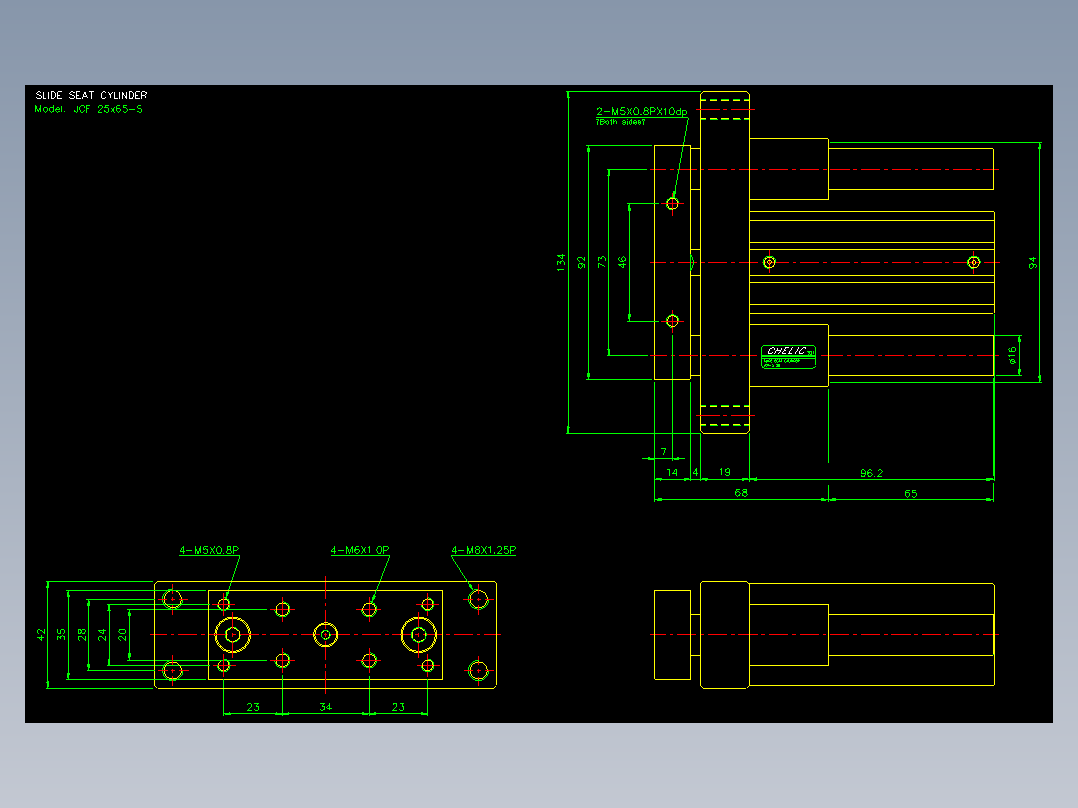Click the '19' horizontal dimension value

[725, 472]
